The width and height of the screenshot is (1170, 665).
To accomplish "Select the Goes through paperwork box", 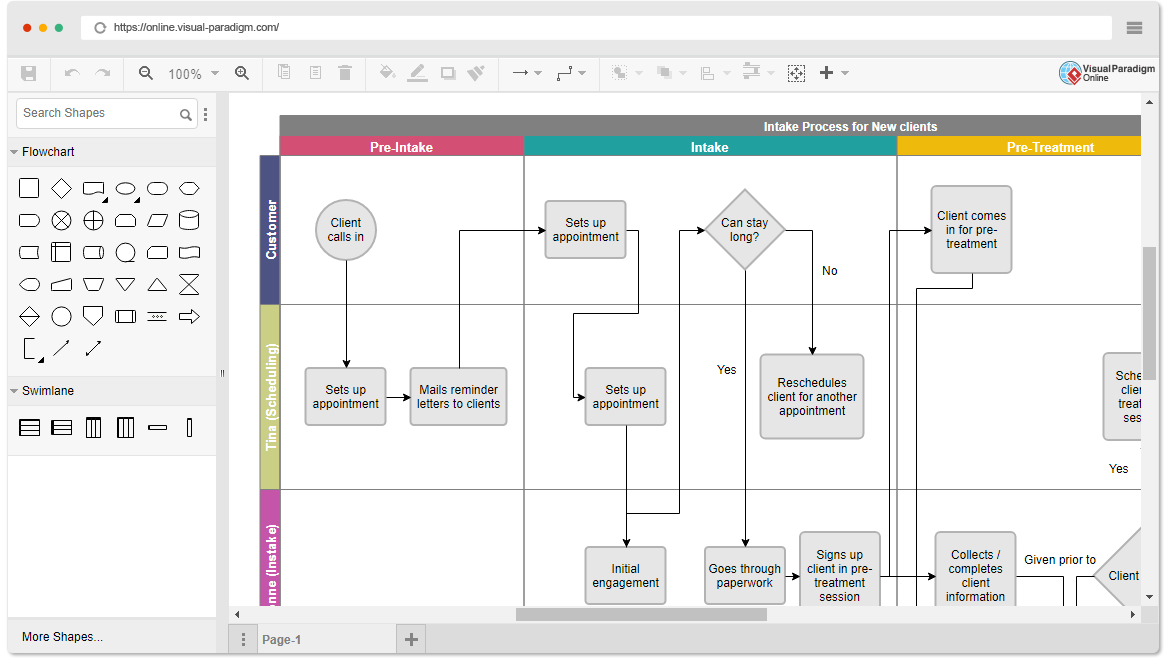I will pyautogui.click(x=745, y=575).
